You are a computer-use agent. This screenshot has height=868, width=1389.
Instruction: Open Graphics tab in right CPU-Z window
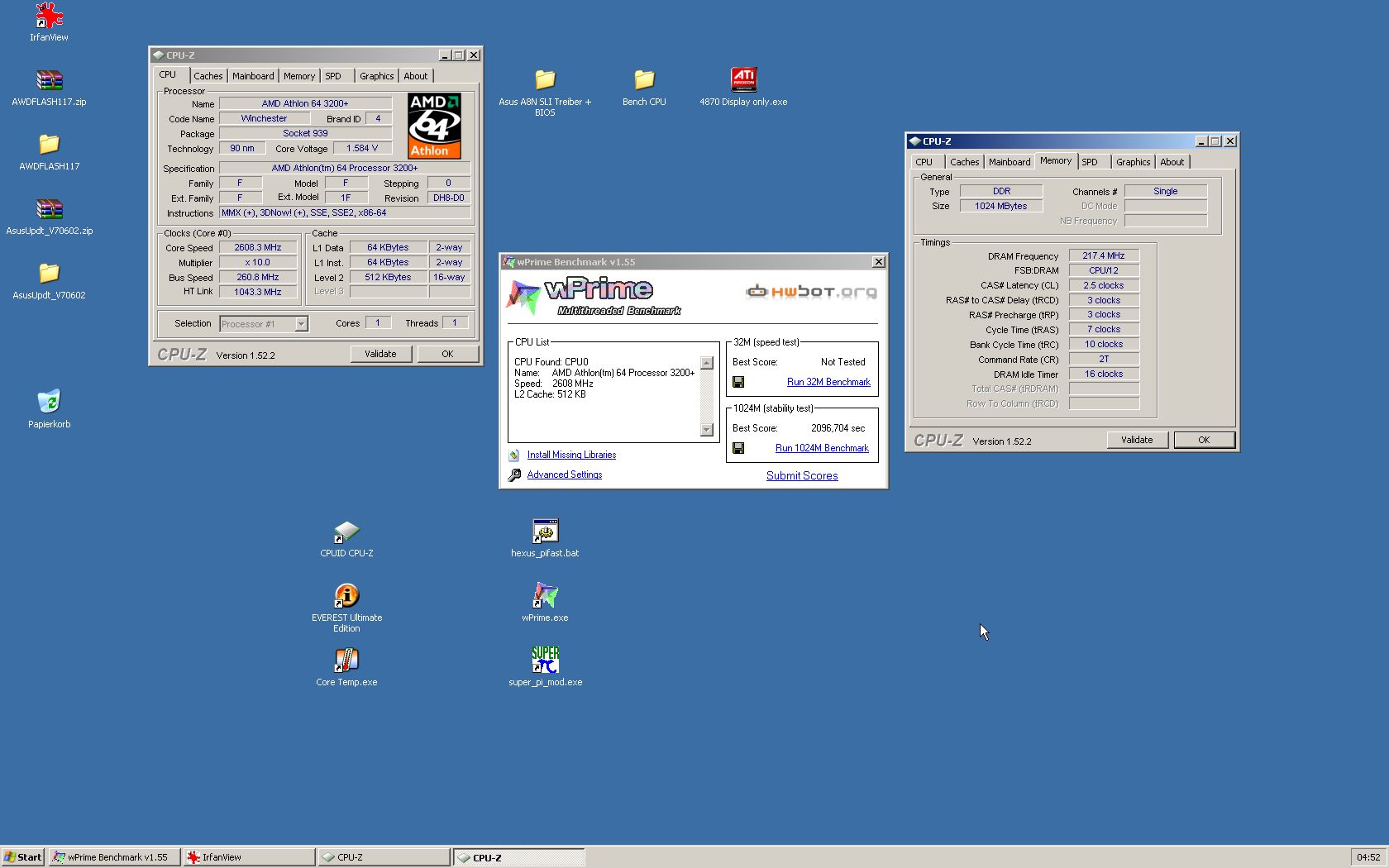pyautogui.click(x=1133, y=162)
